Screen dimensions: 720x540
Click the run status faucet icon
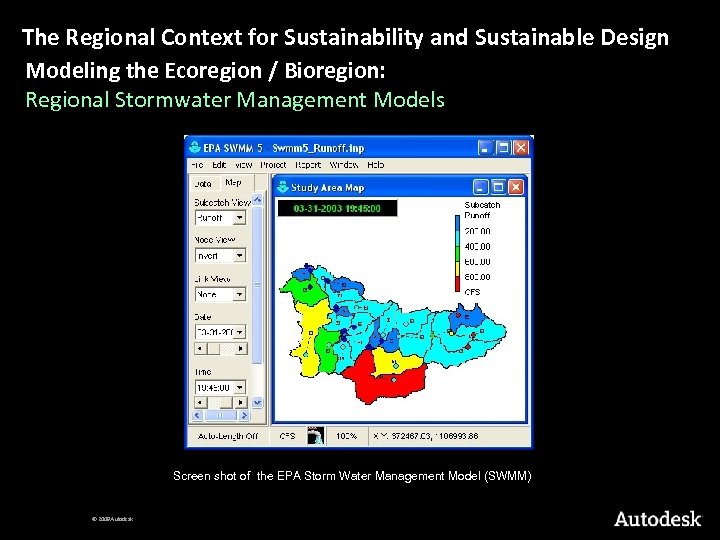pyautogui.click(x=315, y=436)
